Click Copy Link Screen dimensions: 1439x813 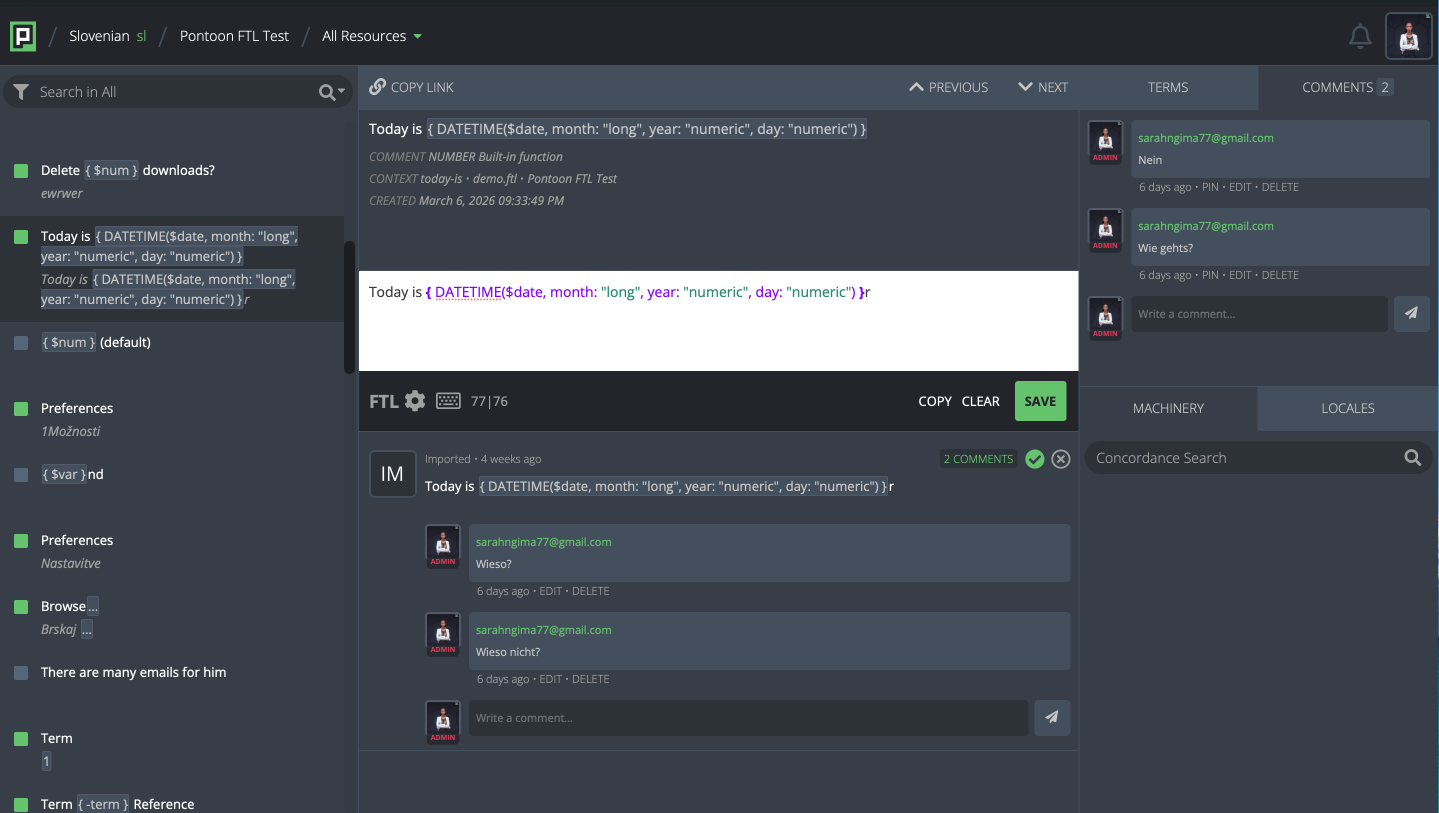point(411,87)
